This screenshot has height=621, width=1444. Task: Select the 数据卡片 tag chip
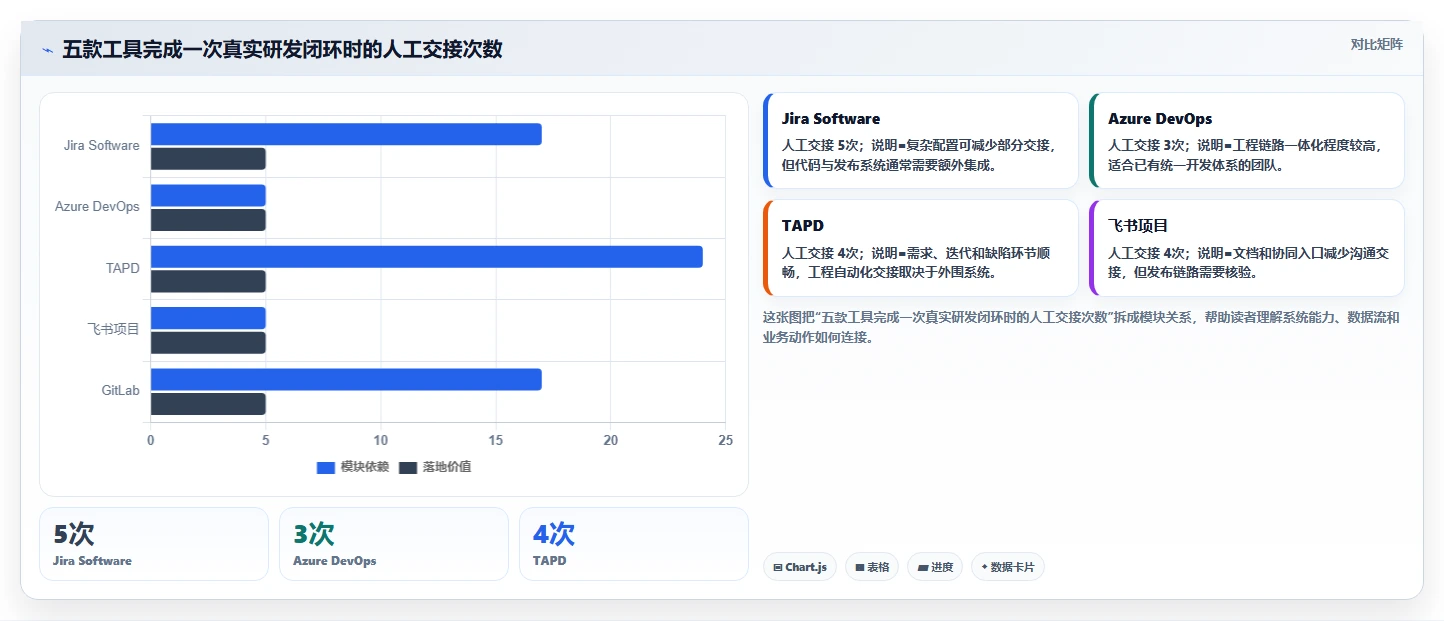1007,567
